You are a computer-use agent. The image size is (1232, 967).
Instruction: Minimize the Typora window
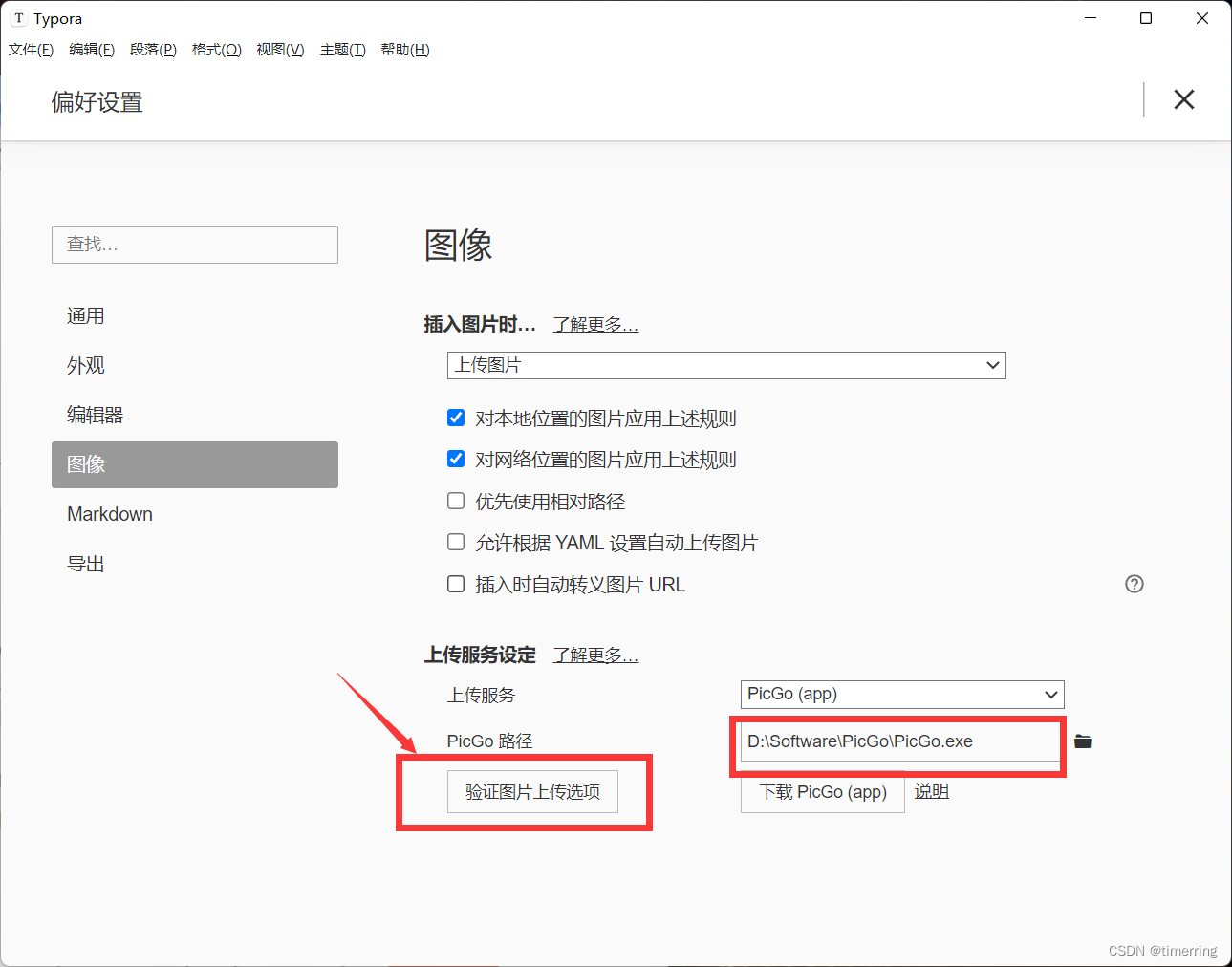coord(1091,18)
